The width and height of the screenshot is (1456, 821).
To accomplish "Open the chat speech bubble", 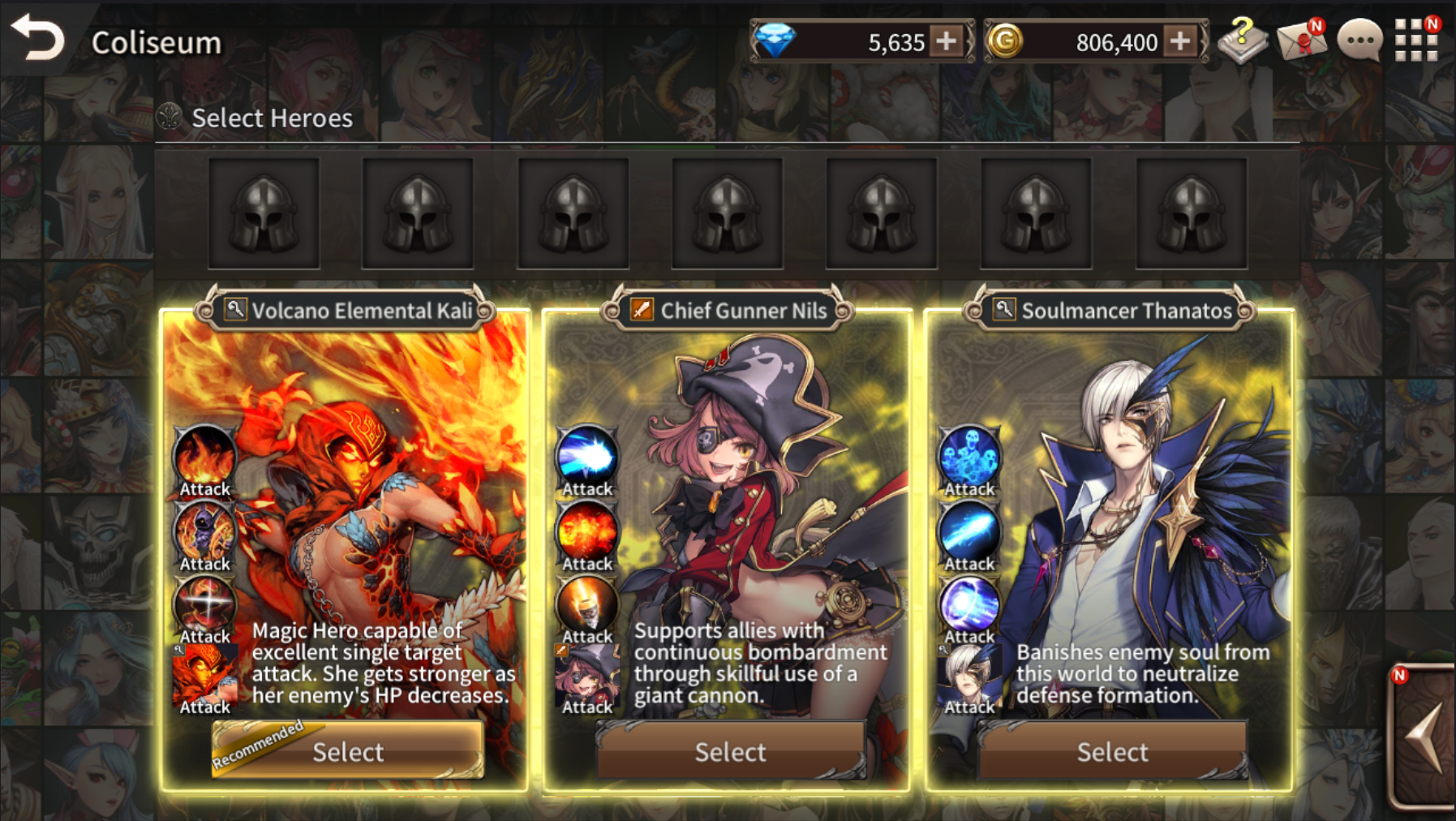I will [1359, 39].
